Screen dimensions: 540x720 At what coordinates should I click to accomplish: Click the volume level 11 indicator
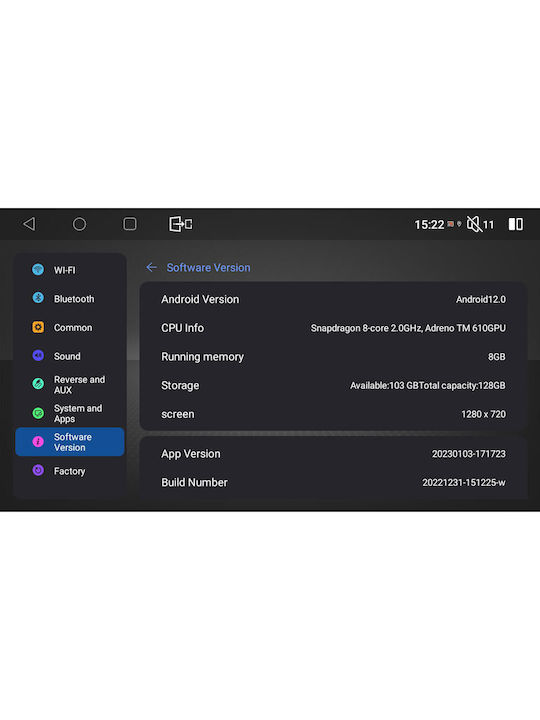coord(489,225)
